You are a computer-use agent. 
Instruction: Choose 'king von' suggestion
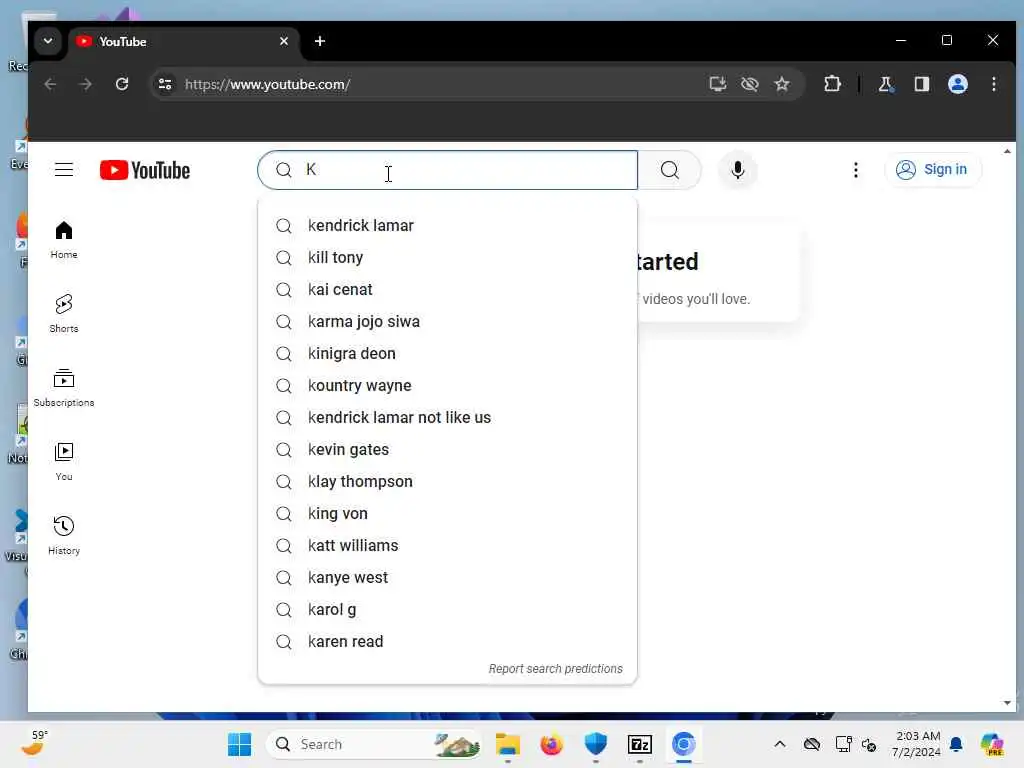click(x=447, y=513)
